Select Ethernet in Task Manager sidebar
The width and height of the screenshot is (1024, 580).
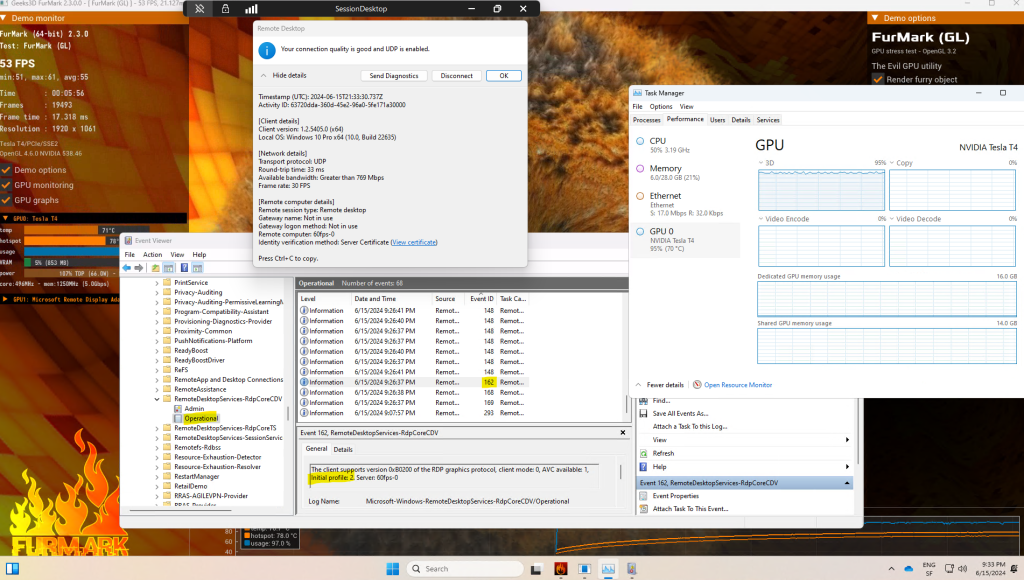coord(686,204)
